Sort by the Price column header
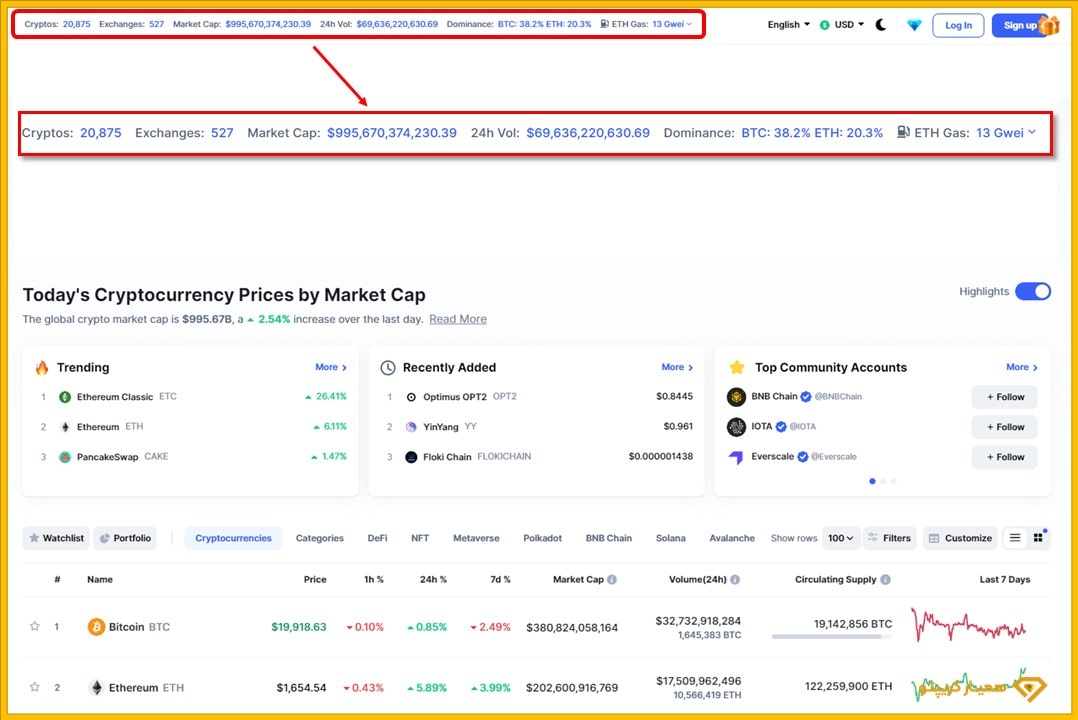This screenshot has height=720, width=1078. (315, 580)
